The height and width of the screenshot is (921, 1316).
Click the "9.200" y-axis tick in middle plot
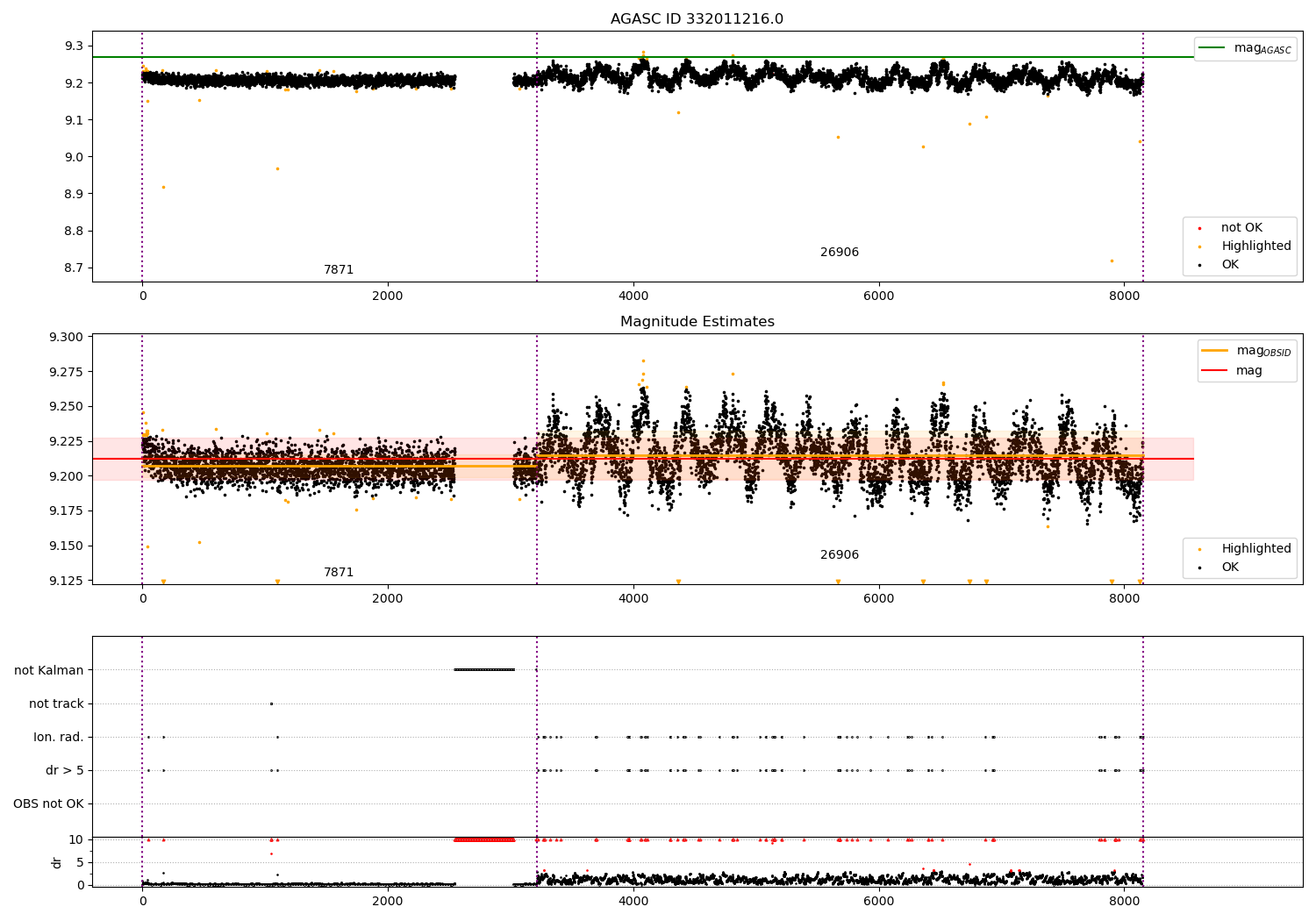[x=66, y=476]
